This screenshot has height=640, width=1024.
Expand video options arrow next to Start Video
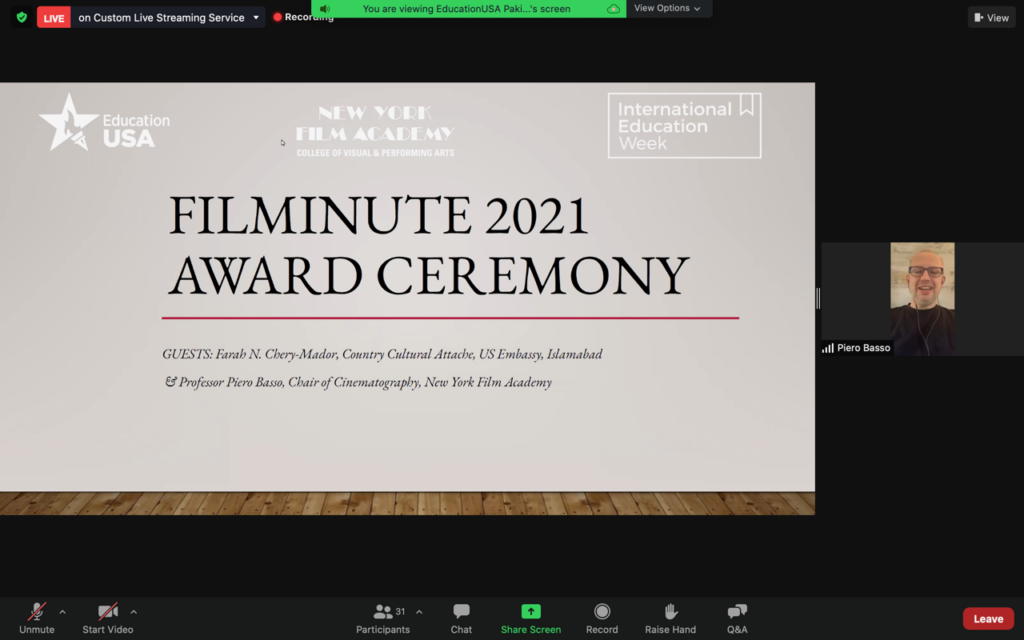coord(133,612)
